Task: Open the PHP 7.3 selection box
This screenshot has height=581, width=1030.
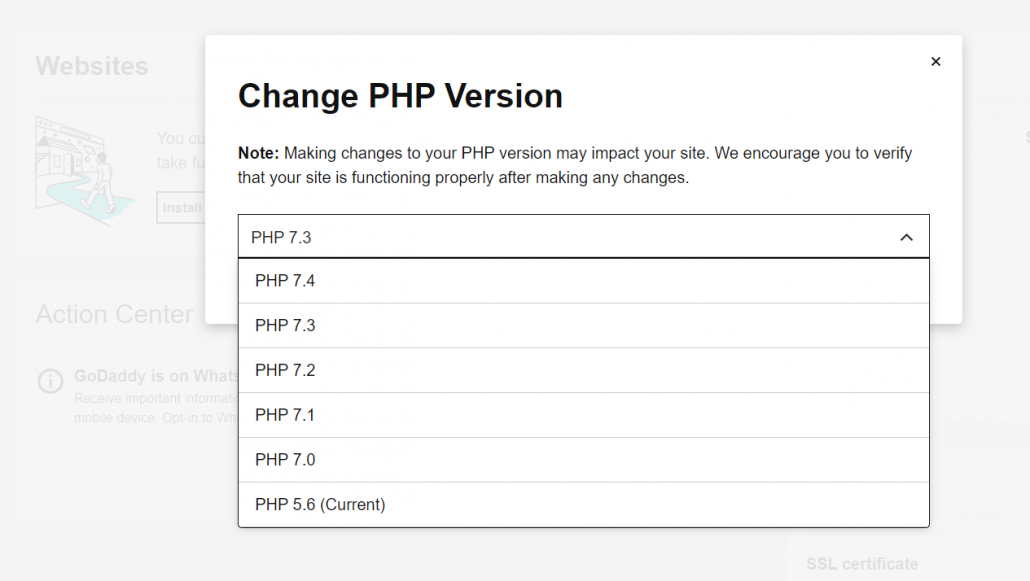Action: click(x=583, y=237)
